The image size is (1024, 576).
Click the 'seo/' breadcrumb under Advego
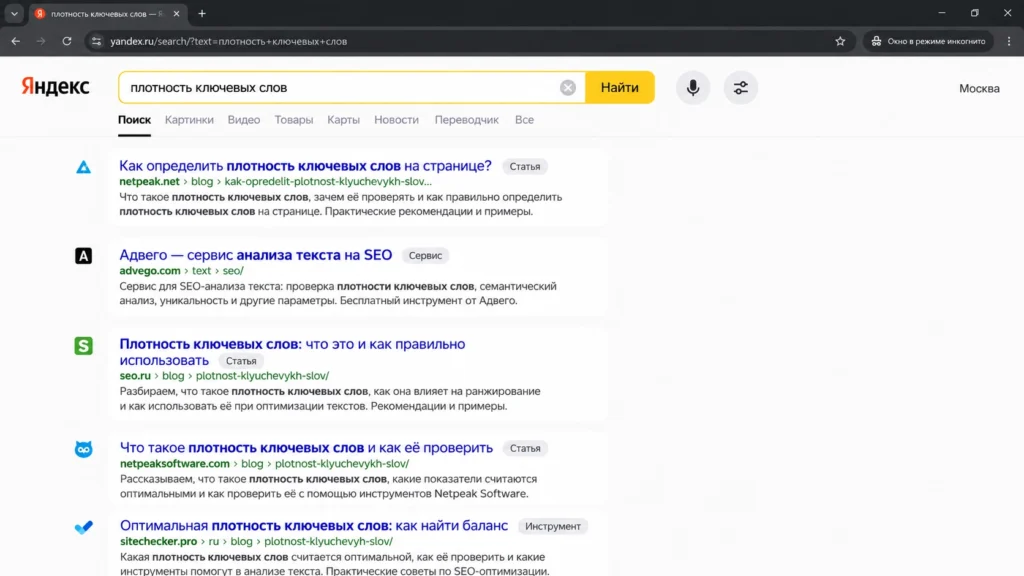pos(233,270)
